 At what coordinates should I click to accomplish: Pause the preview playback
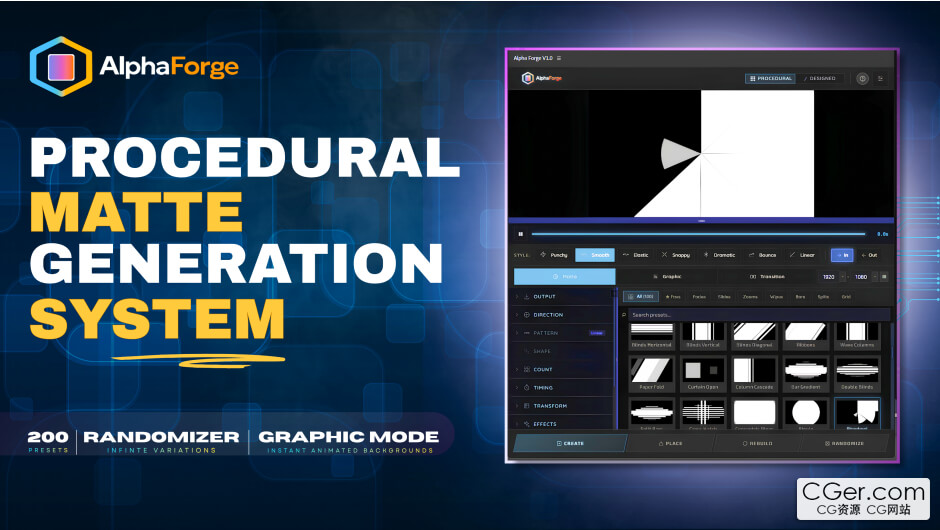click(x=520, y=234)
